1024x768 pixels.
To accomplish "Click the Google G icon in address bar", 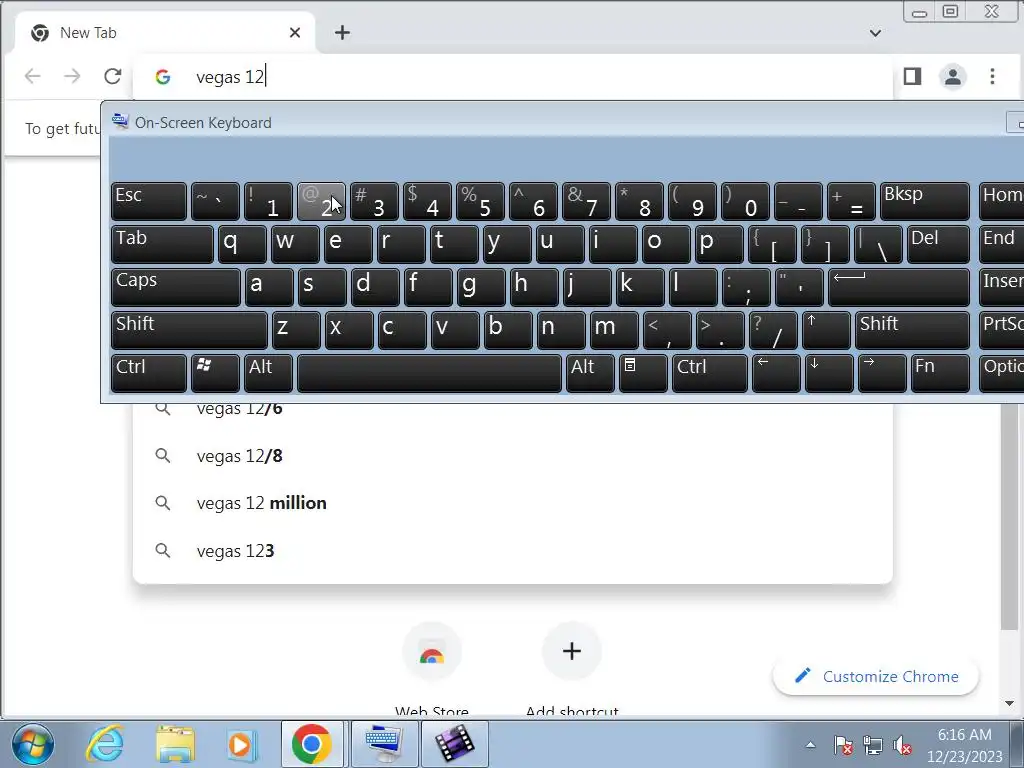I will coord(163,77).
